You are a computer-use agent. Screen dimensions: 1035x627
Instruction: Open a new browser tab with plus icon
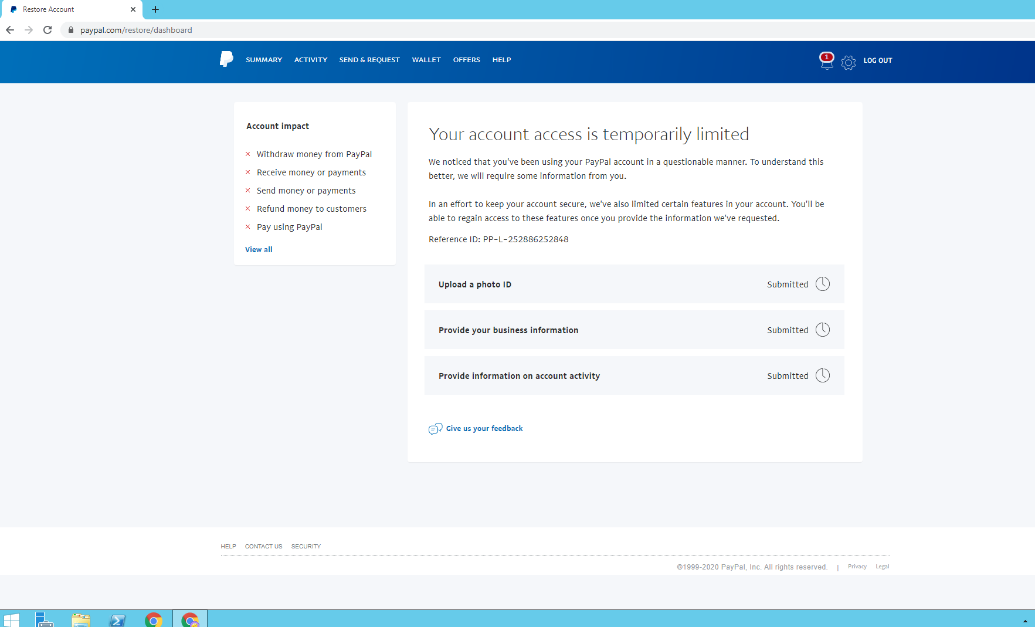155,9
